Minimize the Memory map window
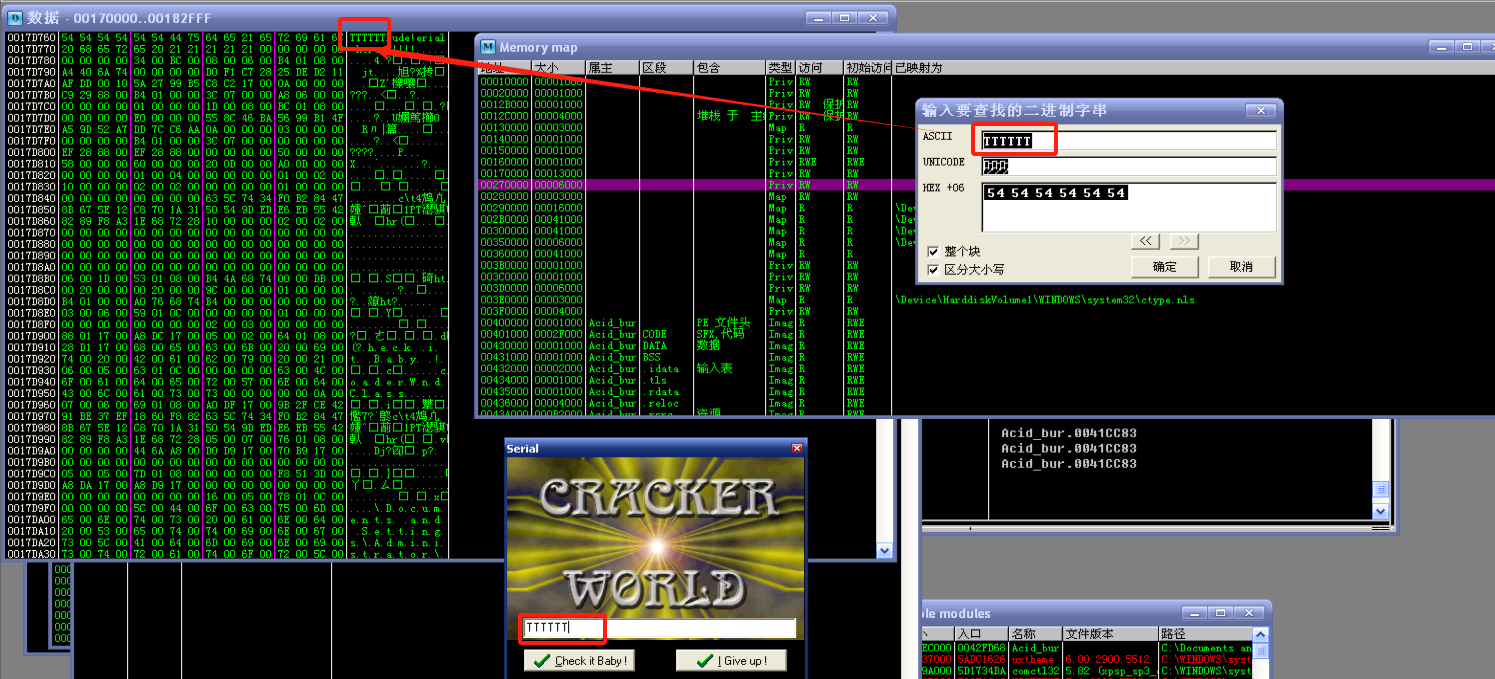This screenshot has height=679, width=1495. click(x=1443, y=46)
